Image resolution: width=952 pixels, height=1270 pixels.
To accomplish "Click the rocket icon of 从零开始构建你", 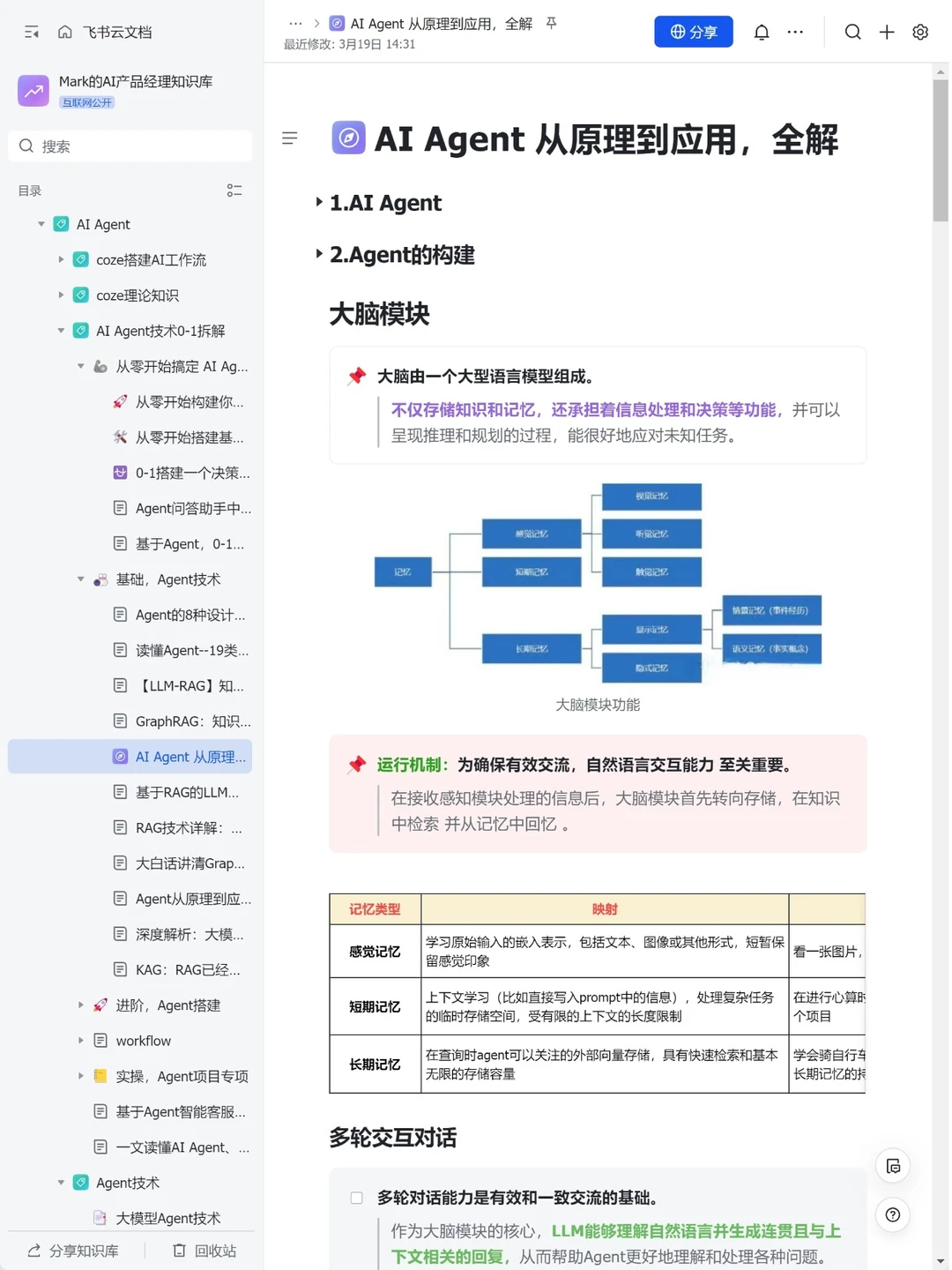I will pyautogui.click(x=120, y=402).
